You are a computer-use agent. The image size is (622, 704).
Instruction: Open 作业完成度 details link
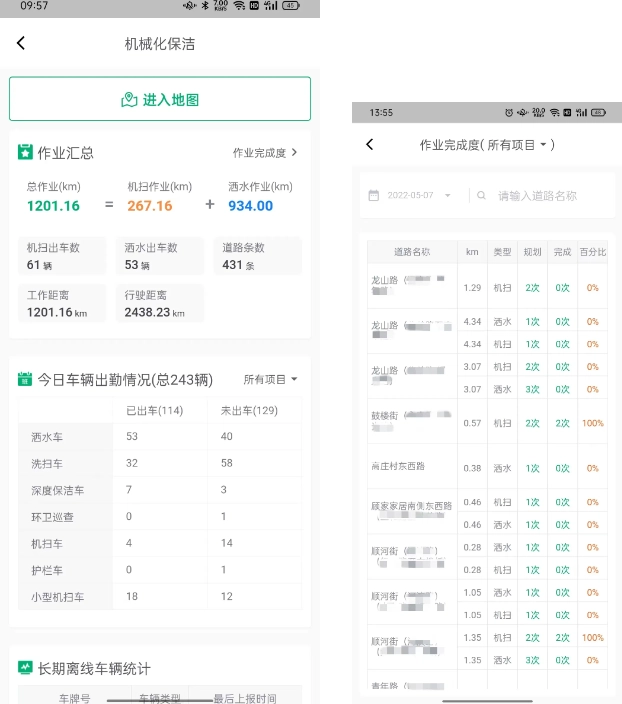click(x=265, y=153)
